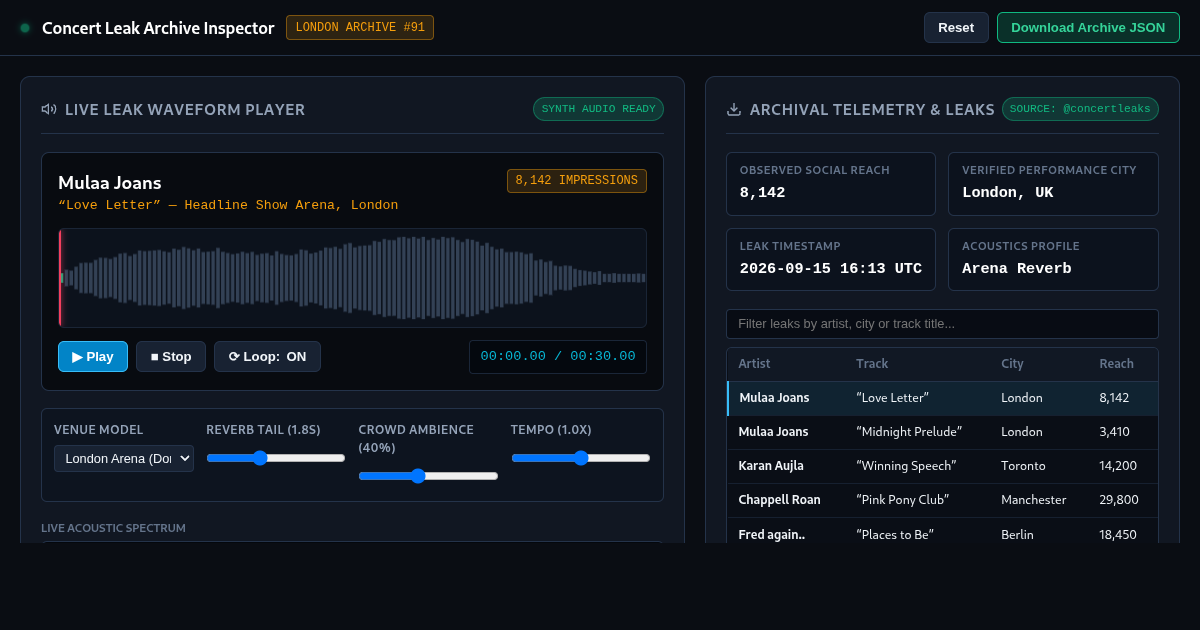Stop the audio with the Stop button
This screenshot has width=1200, height=630.
point(171,356)
